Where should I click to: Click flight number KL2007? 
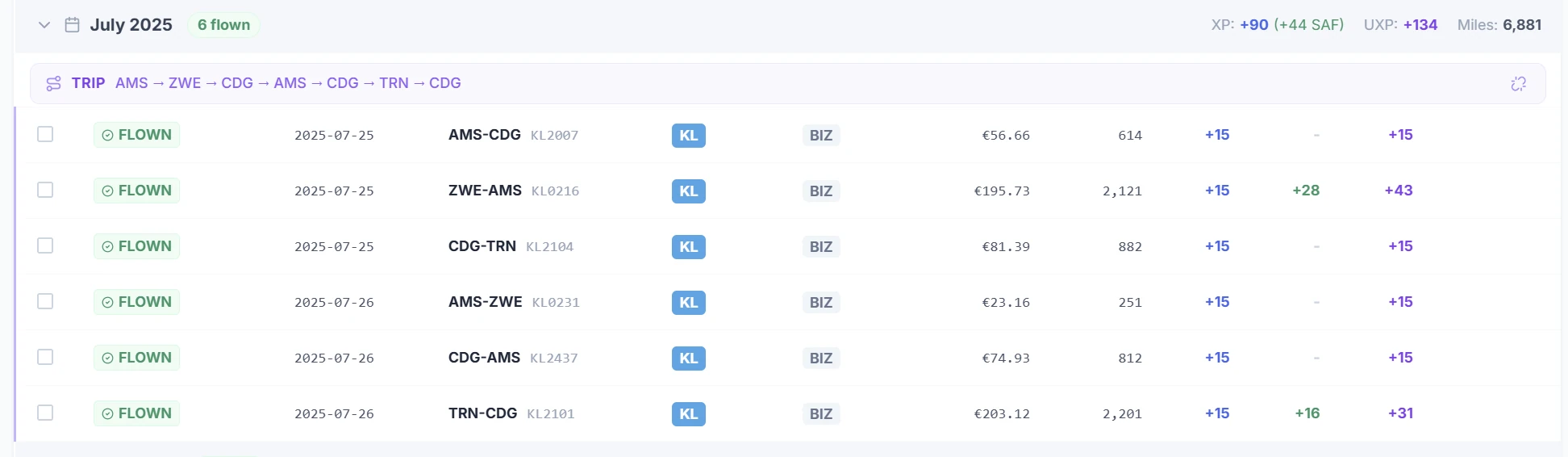[554, 136]
